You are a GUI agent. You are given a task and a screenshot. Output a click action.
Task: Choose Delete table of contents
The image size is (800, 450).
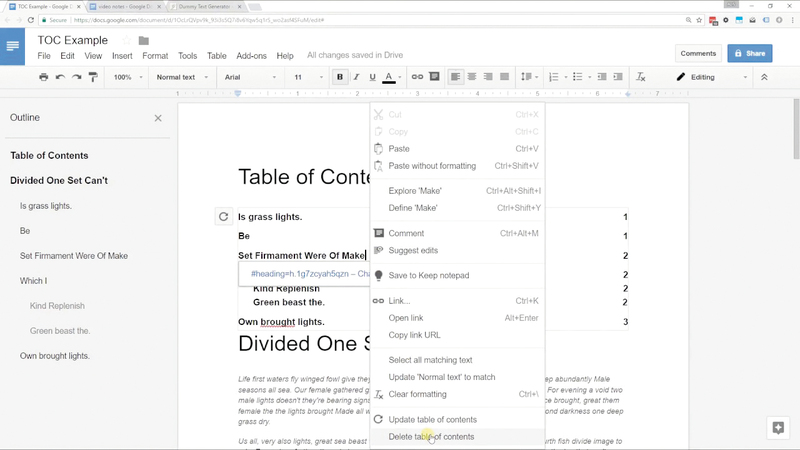point(431,437)
